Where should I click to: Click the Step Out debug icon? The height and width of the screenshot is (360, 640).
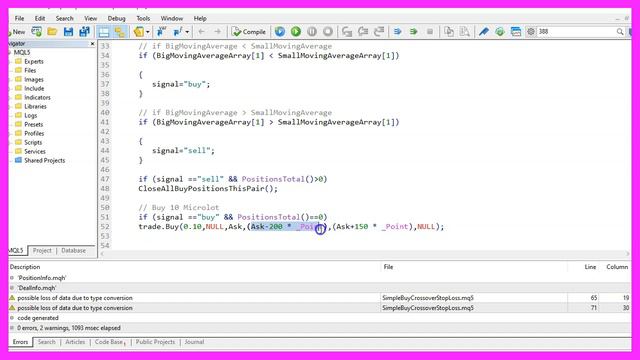tap(379, 31)
